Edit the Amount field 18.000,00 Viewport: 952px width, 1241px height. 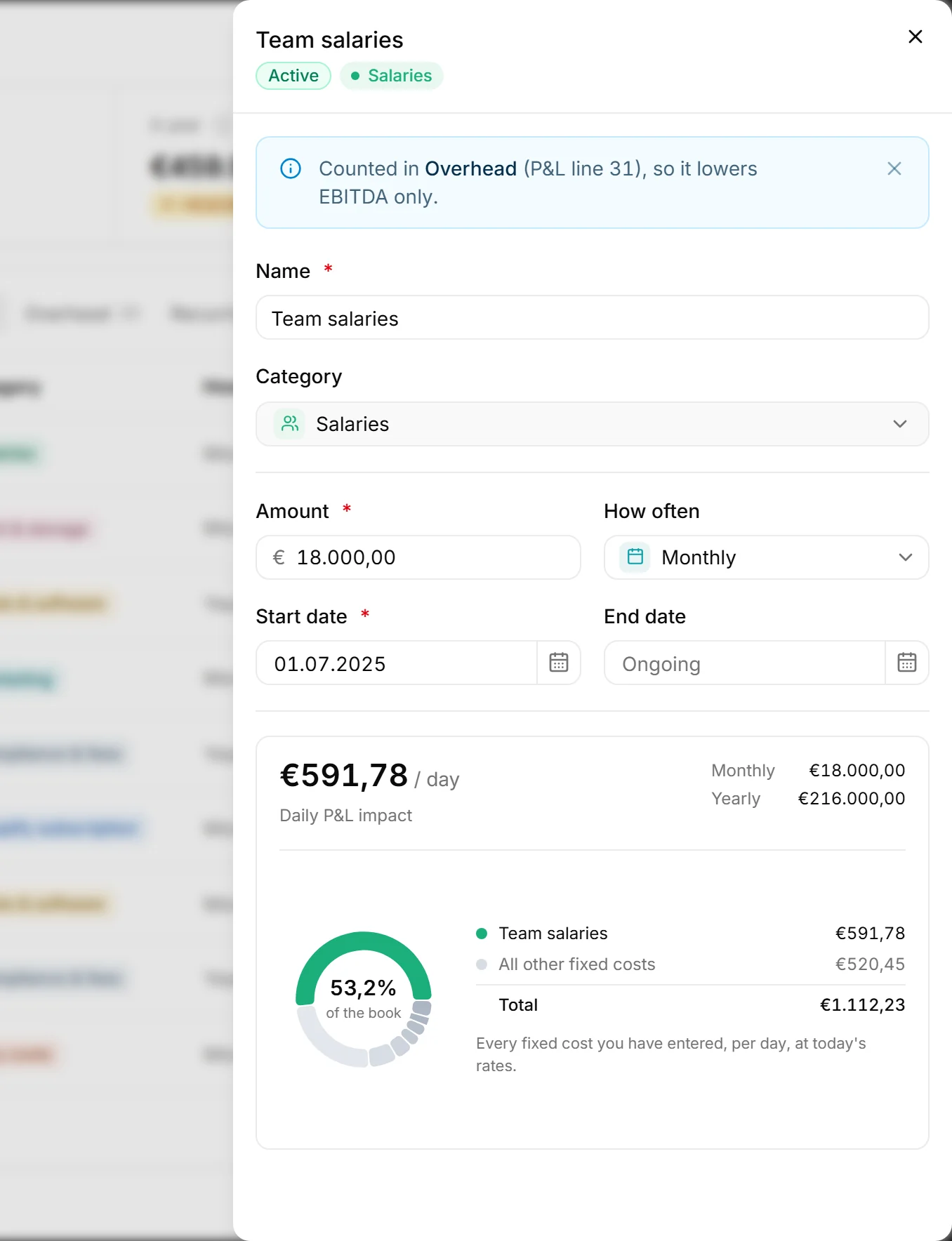[418, 557]
